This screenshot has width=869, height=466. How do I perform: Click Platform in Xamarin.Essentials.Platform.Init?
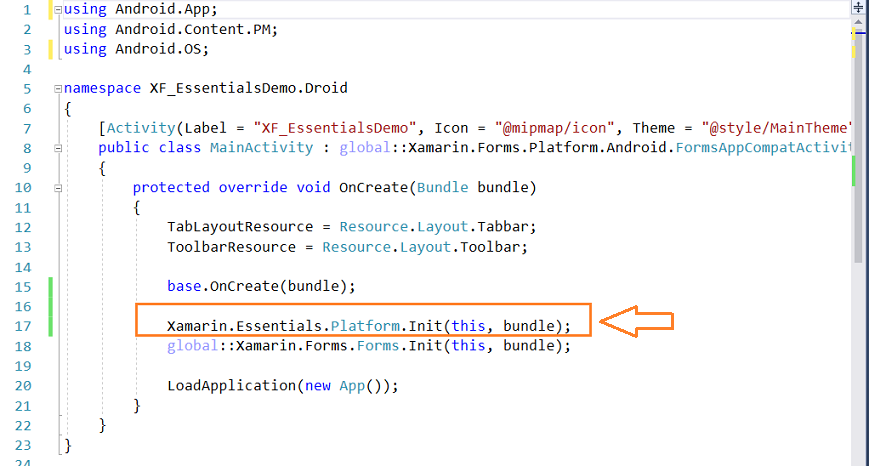(x=365, y=326)
